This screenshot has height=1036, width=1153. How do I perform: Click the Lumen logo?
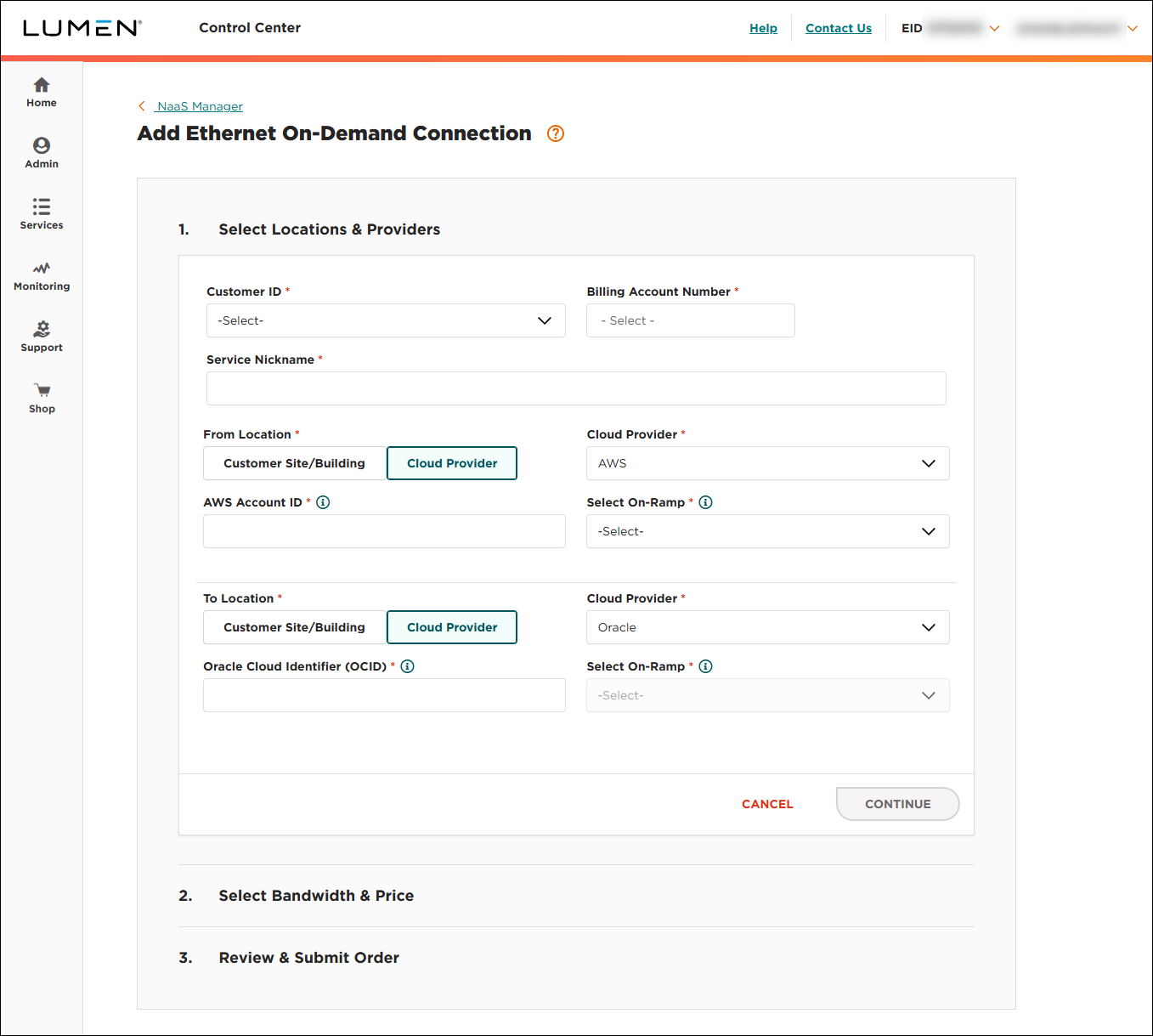point(82,28)
